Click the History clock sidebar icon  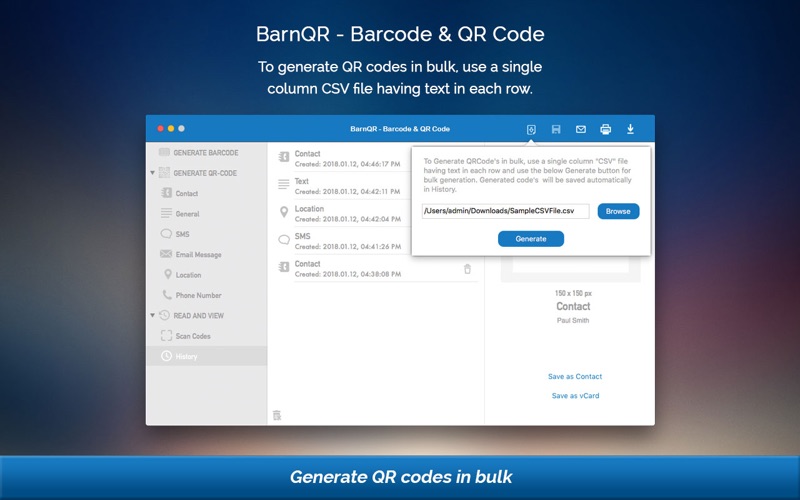(166, 356)
